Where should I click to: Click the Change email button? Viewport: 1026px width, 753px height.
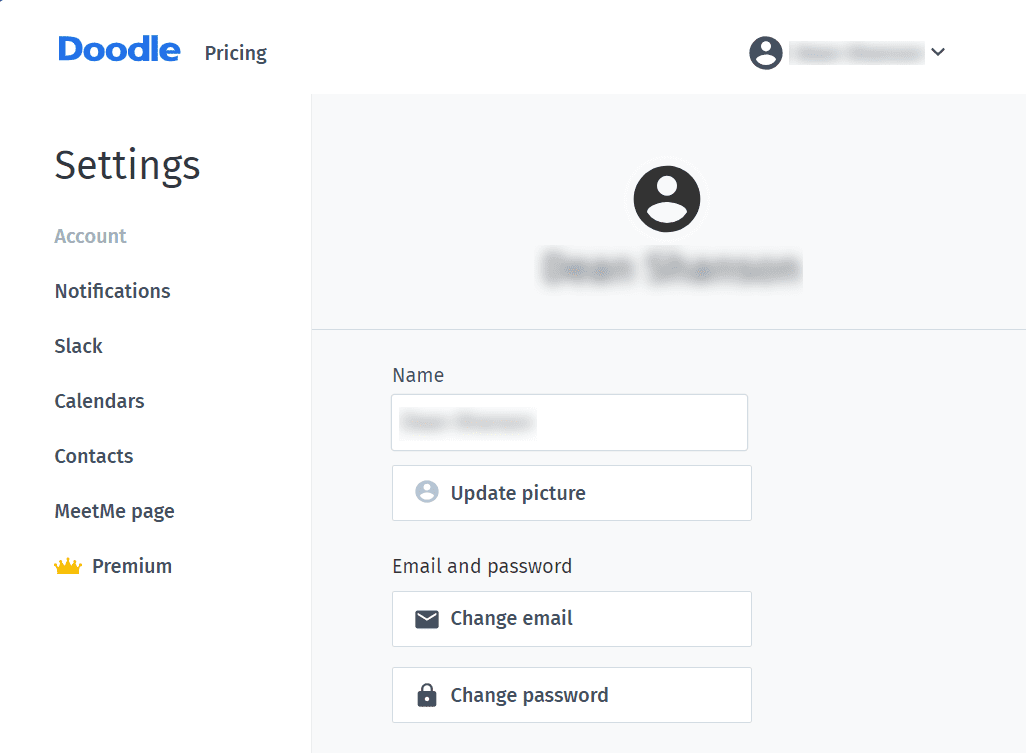pyautogui.click(x=572, y=619)
